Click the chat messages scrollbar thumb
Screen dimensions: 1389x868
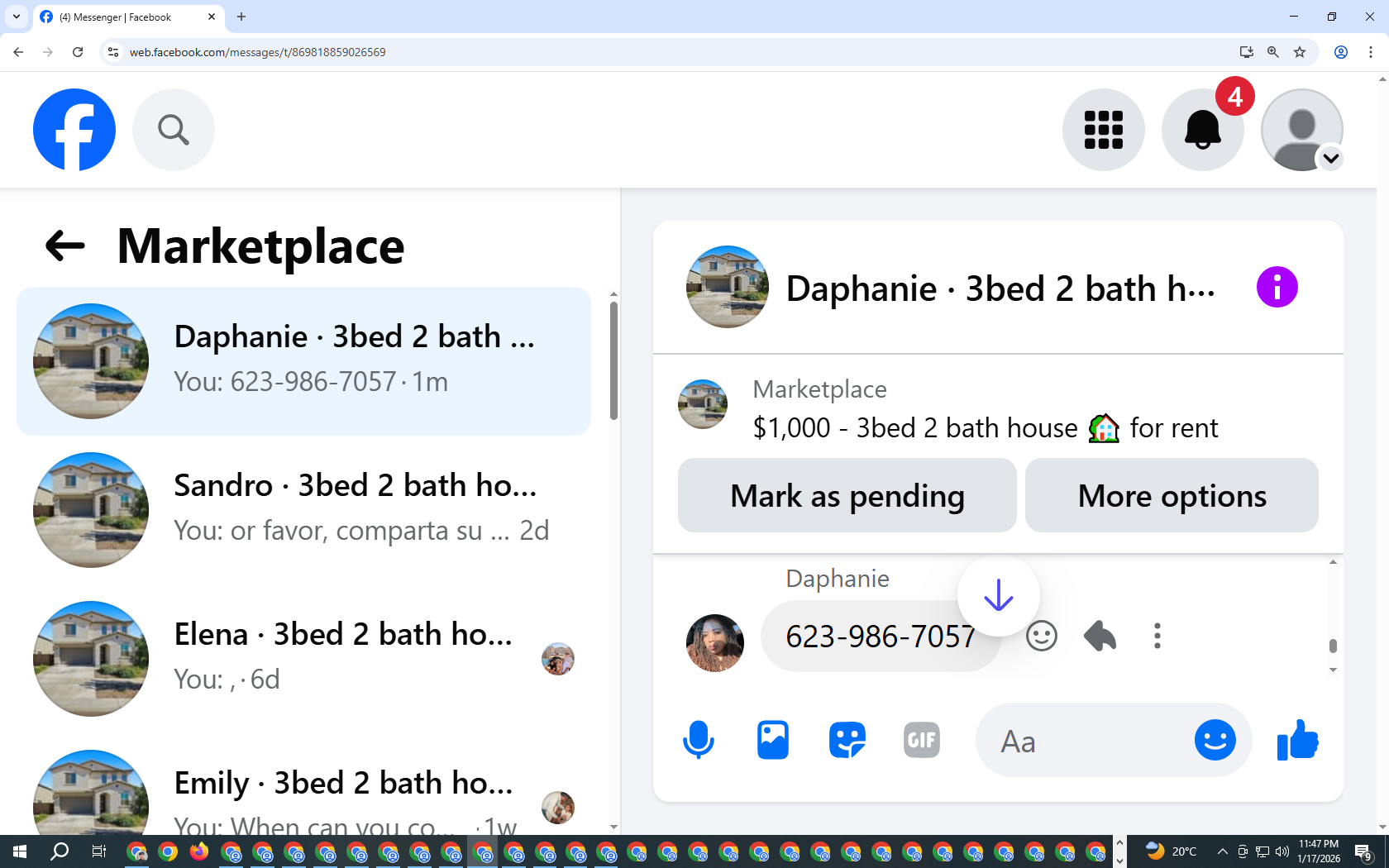(x=1333, y=646)
